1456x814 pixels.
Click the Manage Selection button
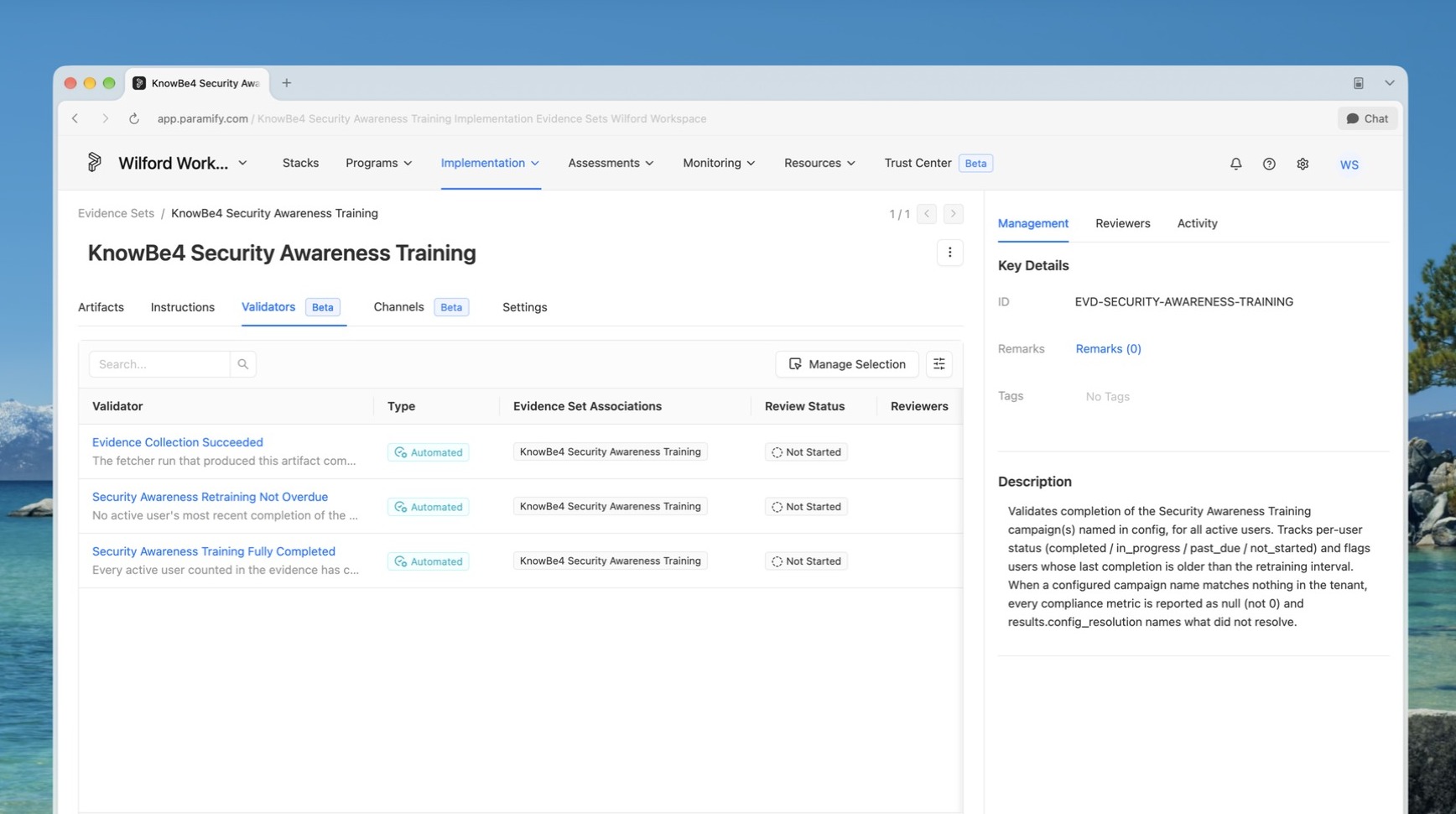[847, 364]
